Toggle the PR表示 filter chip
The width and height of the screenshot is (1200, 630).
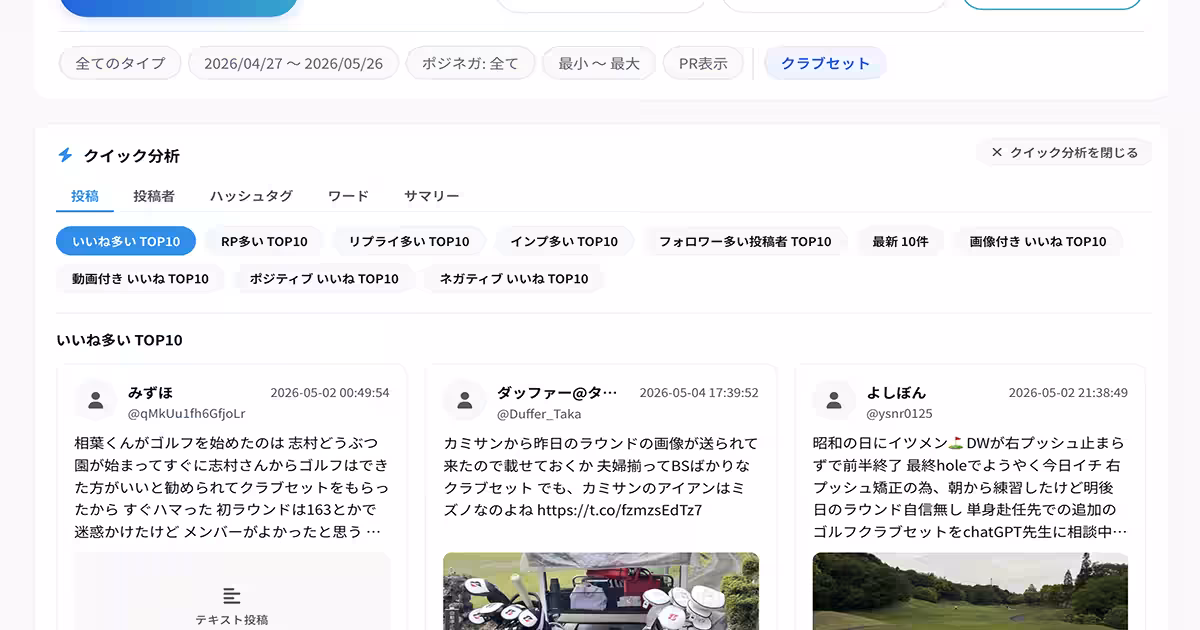(x=703, y=63)
